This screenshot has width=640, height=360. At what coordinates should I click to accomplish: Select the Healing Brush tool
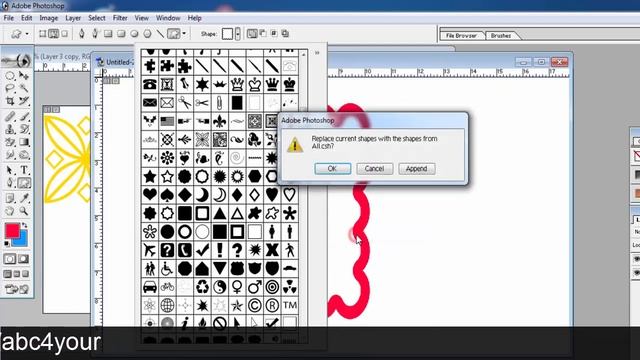pos(10,117)
